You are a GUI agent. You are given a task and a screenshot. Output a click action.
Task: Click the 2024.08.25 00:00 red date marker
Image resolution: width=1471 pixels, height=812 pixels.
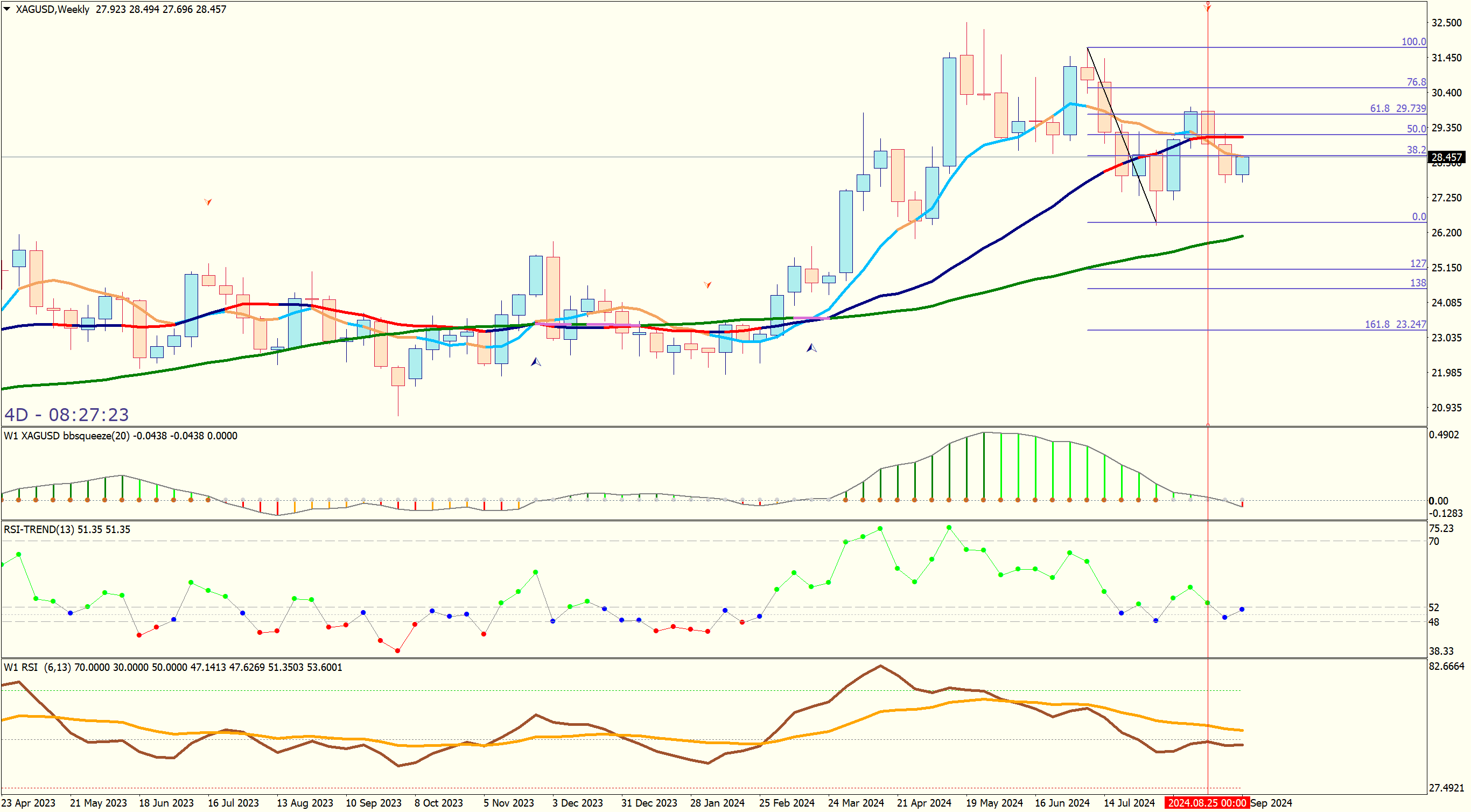pos(1207,803)
